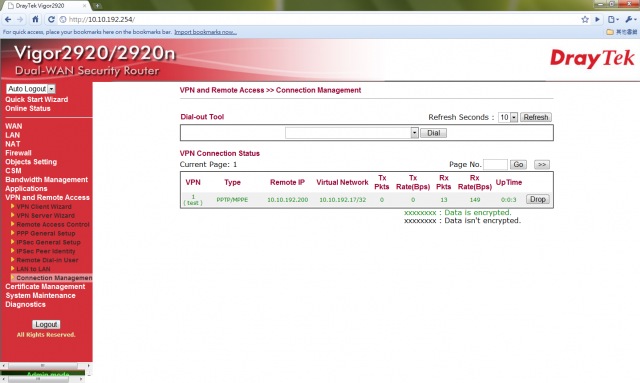Screen dimensions: 640x383
Task: Reload the page with the refresh icon
Action: click(51, 19)
